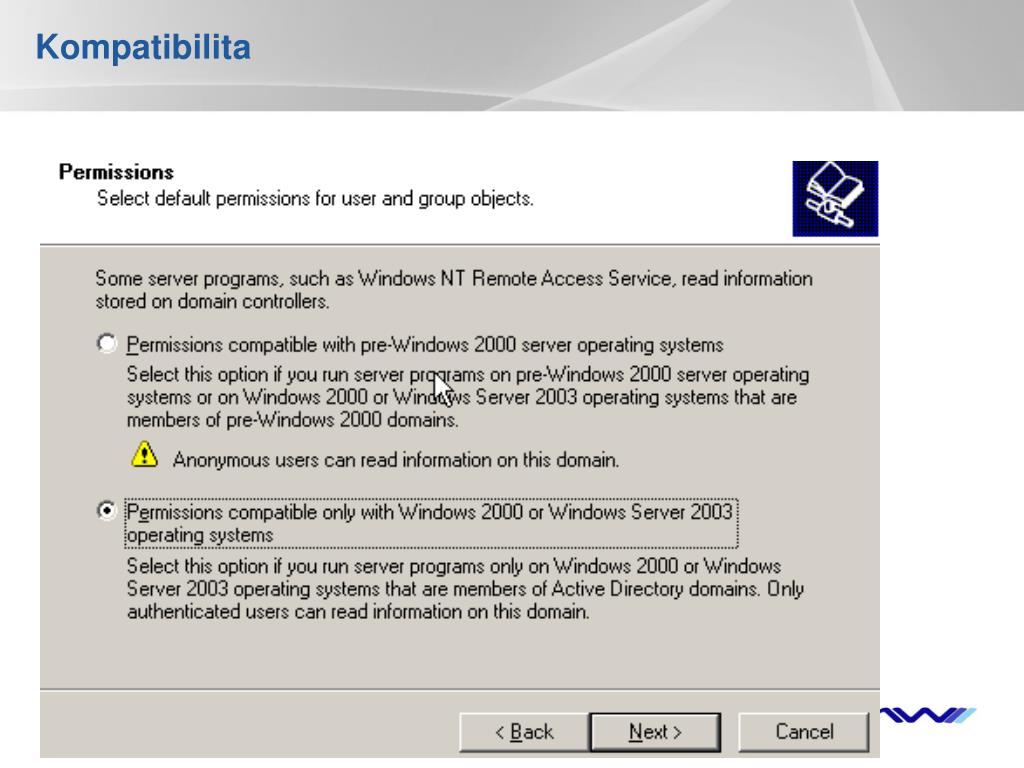Click the blue wave logo beside Cancel
Image resolution: width=1024 pixels, height=768 pixels.
click(928, 715)
